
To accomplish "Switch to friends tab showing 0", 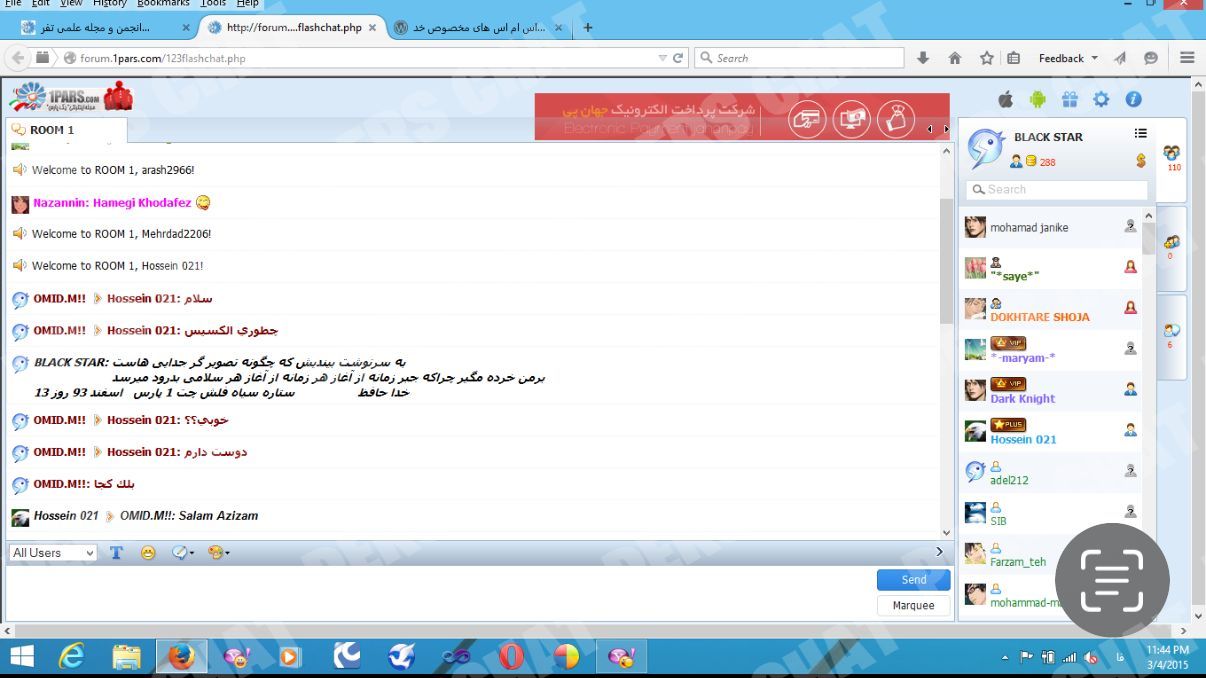I will [x=1171, y=247].
